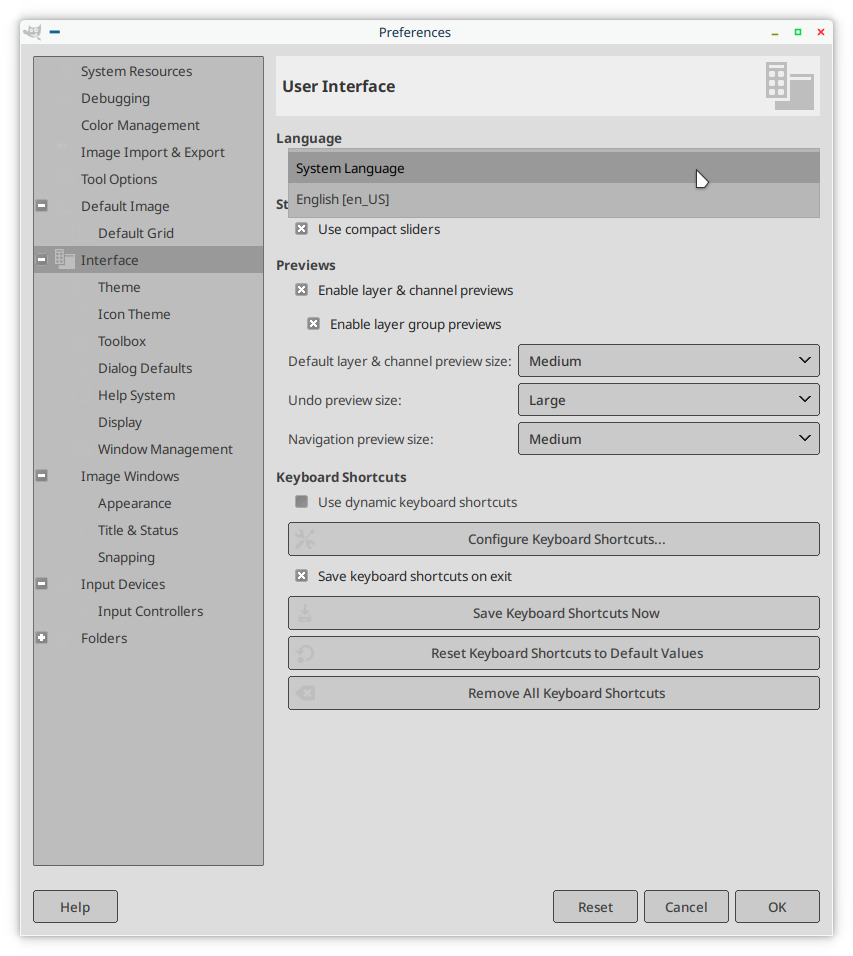The width and height of the screenshot is (853, 956).
Task: Toggle Use compact sliders checkbox
Action: [x=301, y=229]
